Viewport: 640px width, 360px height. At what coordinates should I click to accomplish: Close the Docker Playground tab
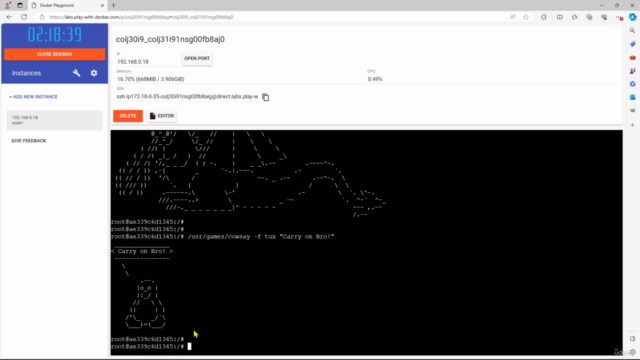click(102, 5)
